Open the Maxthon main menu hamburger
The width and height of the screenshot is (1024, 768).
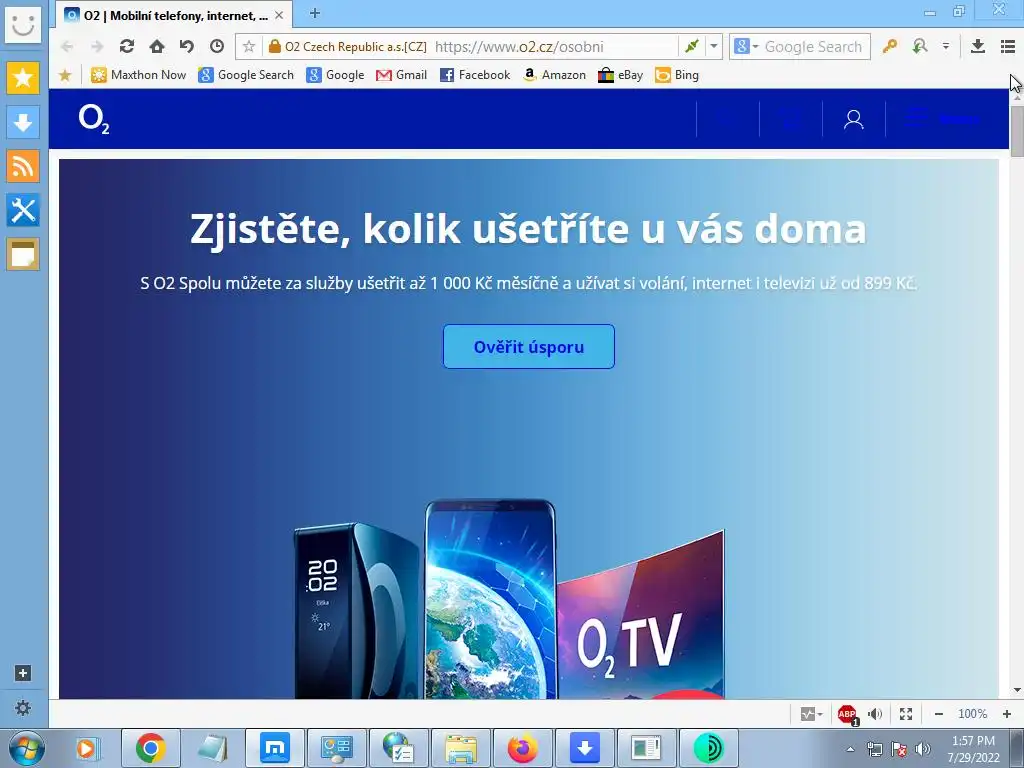(1008, 46)
